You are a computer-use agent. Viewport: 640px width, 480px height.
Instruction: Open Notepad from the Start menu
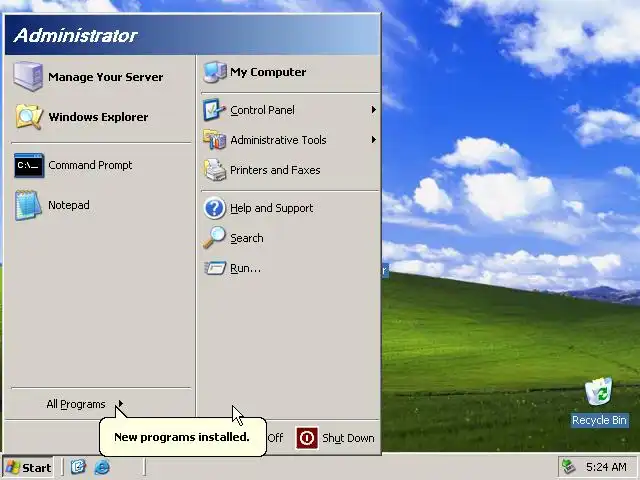(98, 205)
